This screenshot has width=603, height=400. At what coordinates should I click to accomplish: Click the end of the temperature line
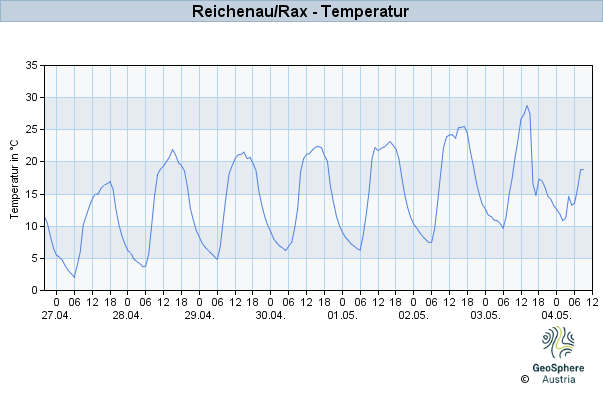coord(583,169)
